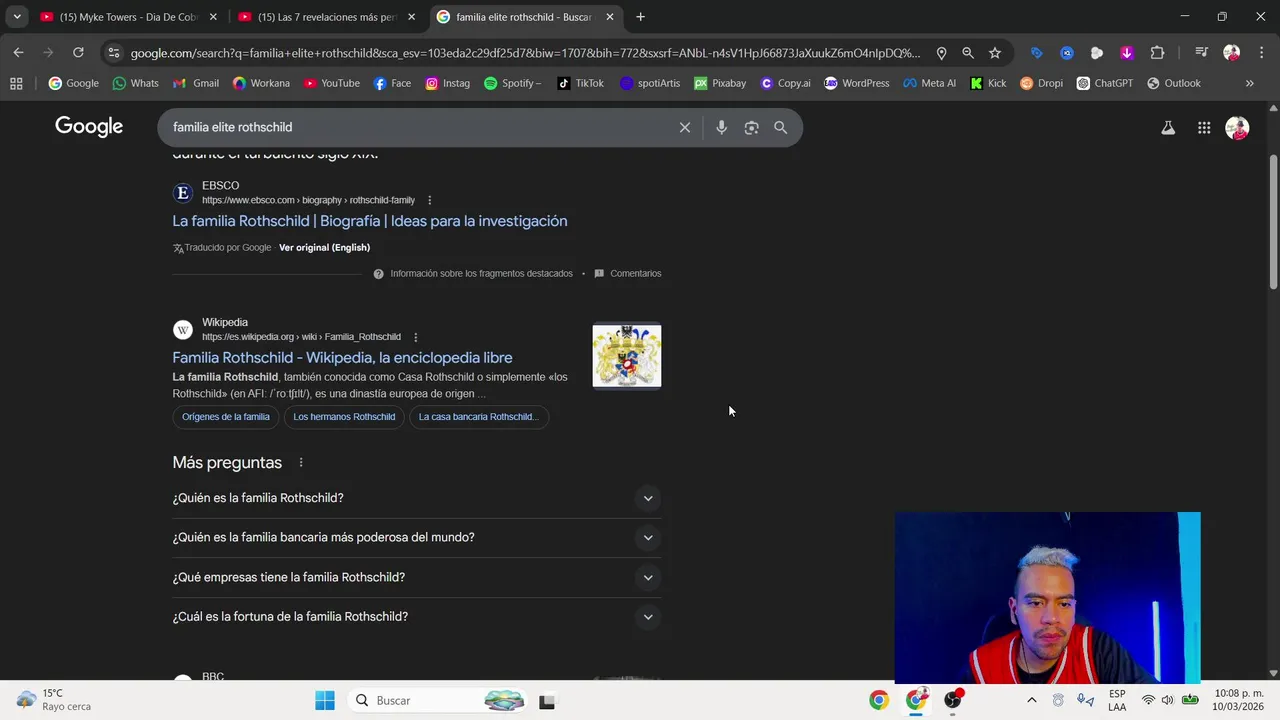
Task: Open the ChatGPT bookmark
Action: click(1104, 83)
